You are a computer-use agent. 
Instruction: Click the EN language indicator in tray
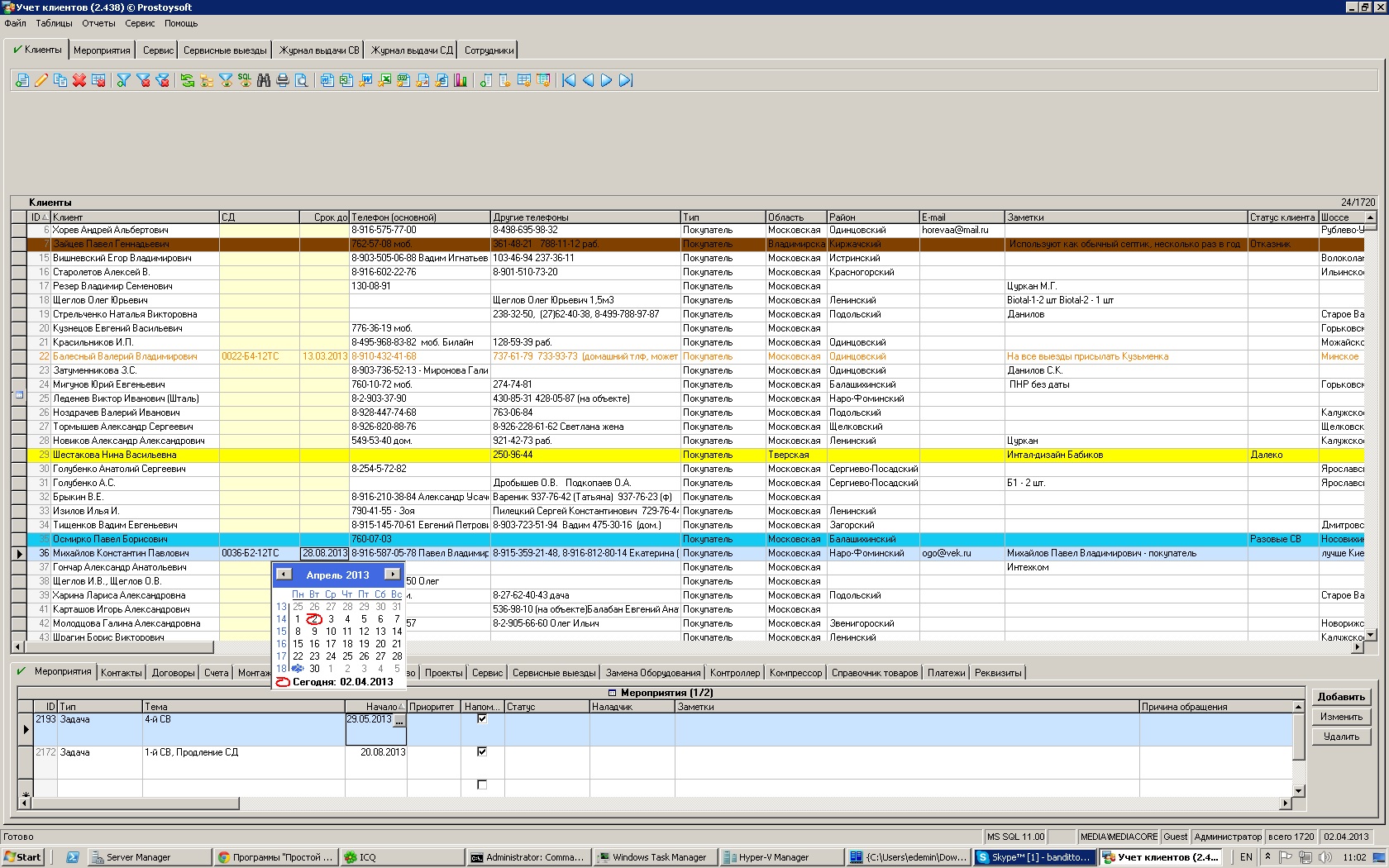pos(1246,857)
